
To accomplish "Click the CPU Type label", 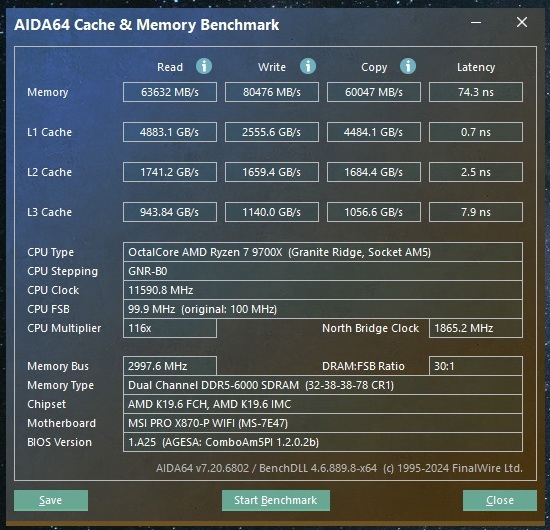I will pos(51,253).
